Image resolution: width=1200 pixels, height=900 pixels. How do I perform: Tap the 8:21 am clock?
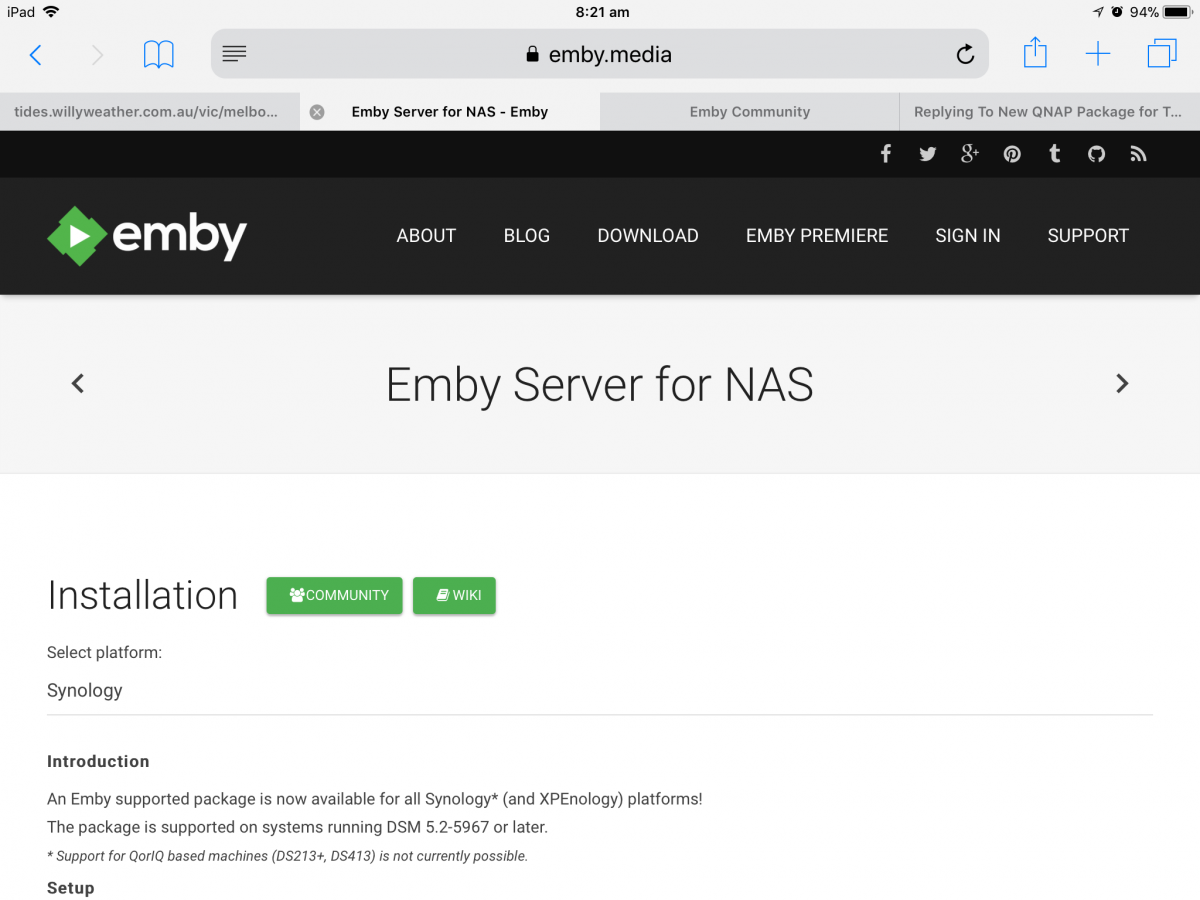(x=602, y=12)
